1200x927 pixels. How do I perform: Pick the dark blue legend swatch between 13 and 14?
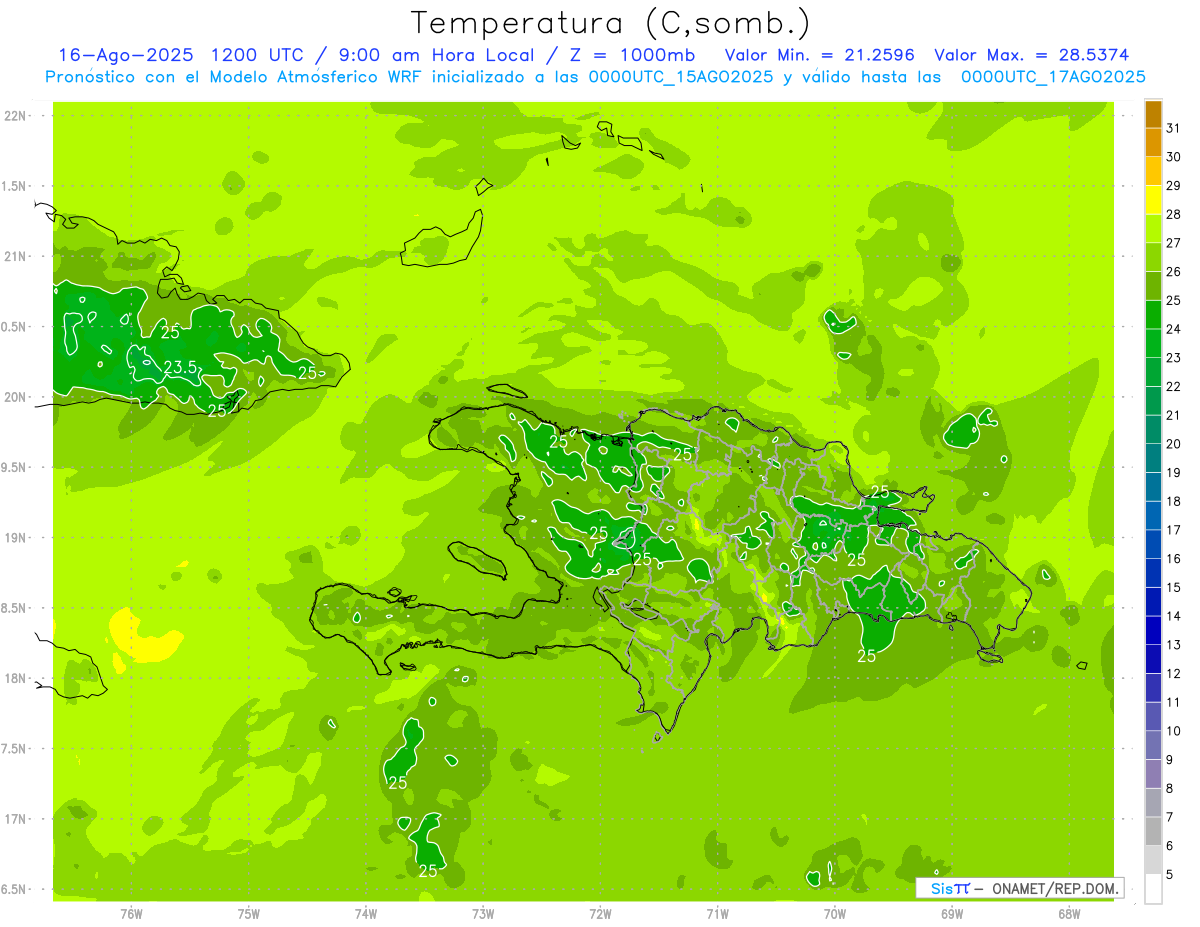pyautogui.click(x=1153, y=630)
